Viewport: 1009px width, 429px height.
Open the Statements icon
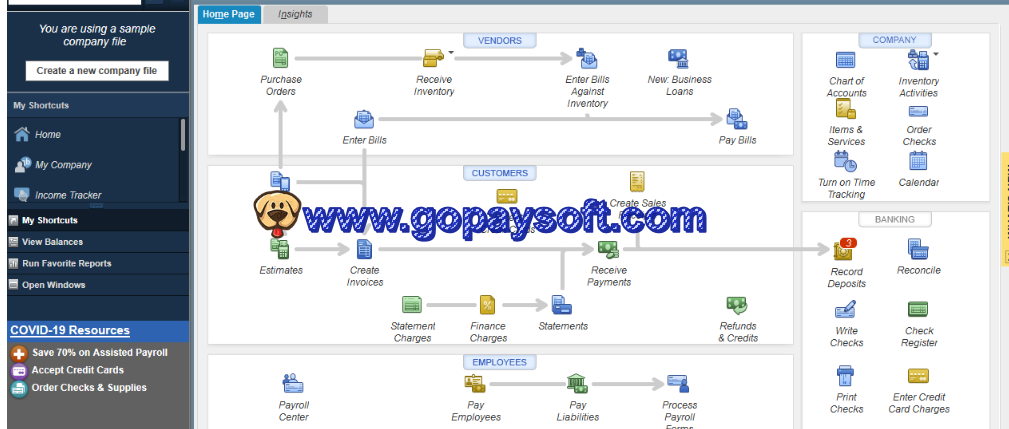[x=562, y=305]
